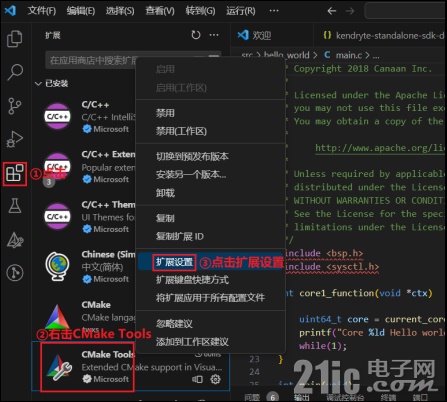Choose 禁用 in context menu
This screenshot has height=402, width=447.
click(211, 113)
